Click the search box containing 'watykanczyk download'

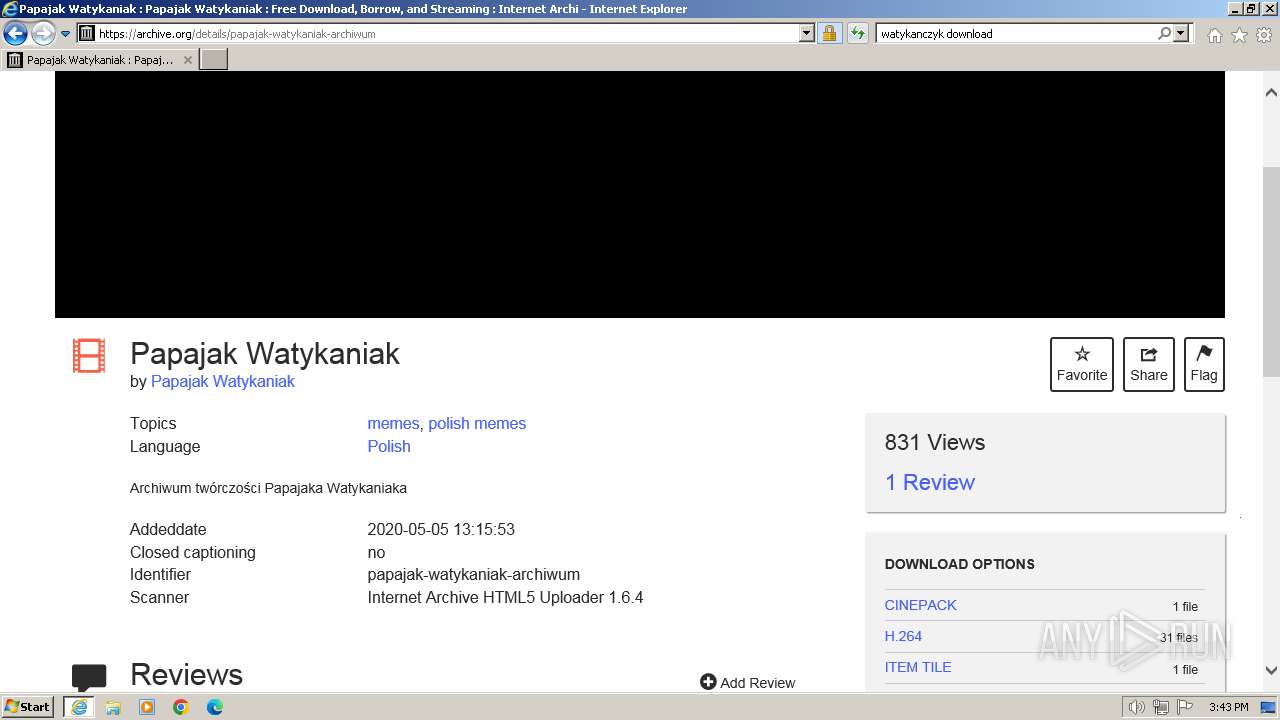(1015, 33)
